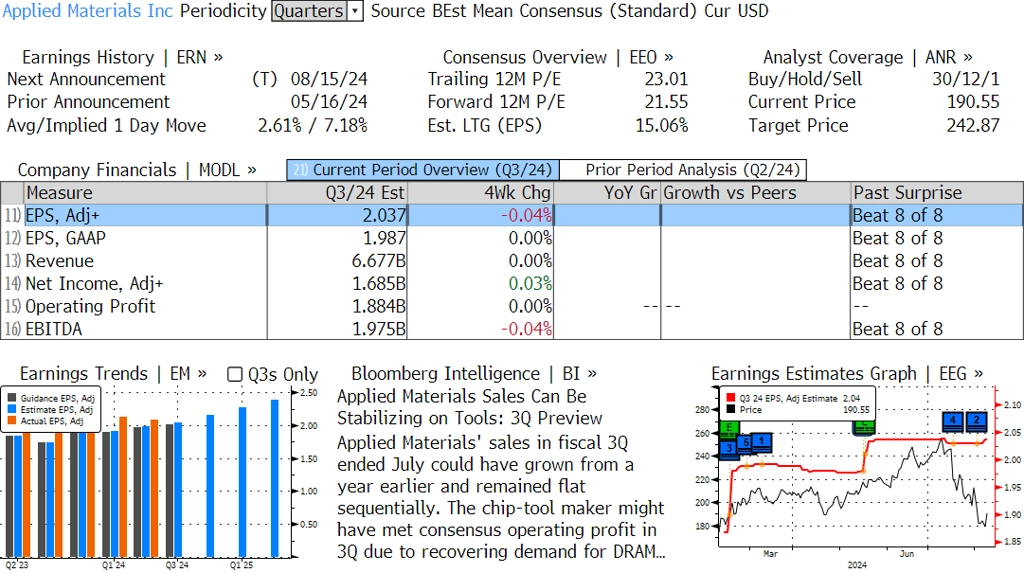Click the Est. LTG (EPS) value 15.06%
Viewport: 1024px width, 573px height.
click(x=662, y=126)
